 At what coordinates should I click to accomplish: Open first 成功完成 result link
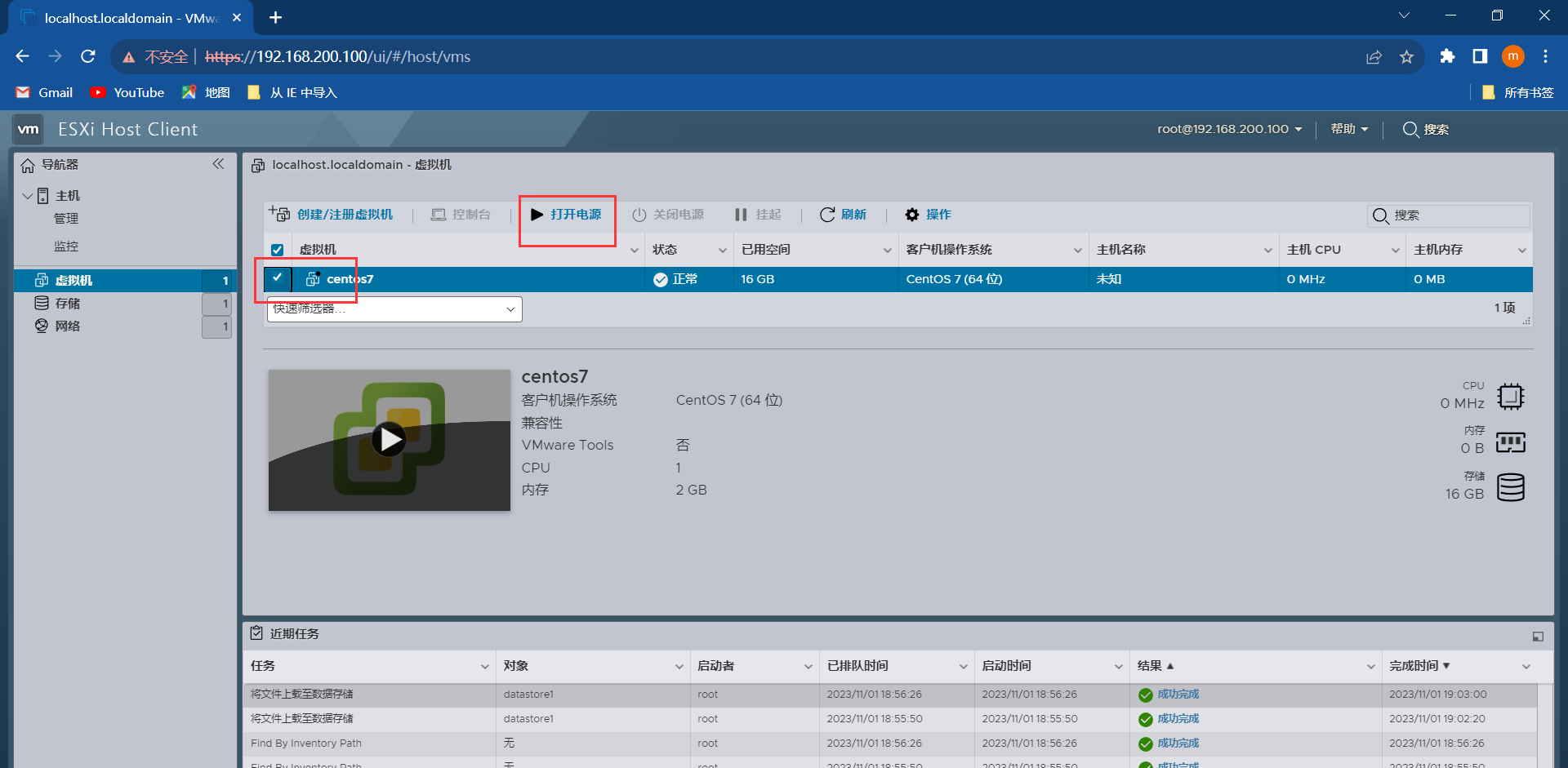1178,695
